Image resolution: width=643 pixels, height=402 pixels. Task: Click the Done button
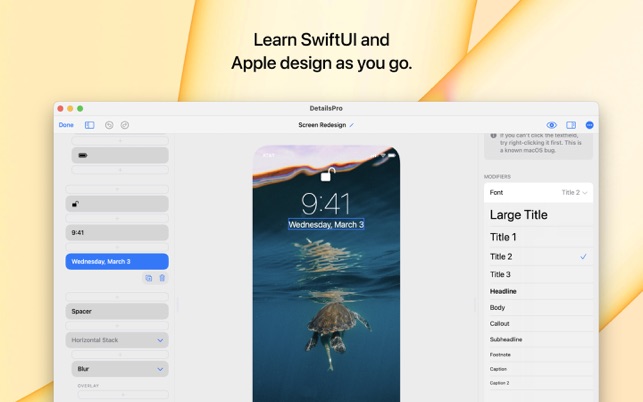pos(66,125)
